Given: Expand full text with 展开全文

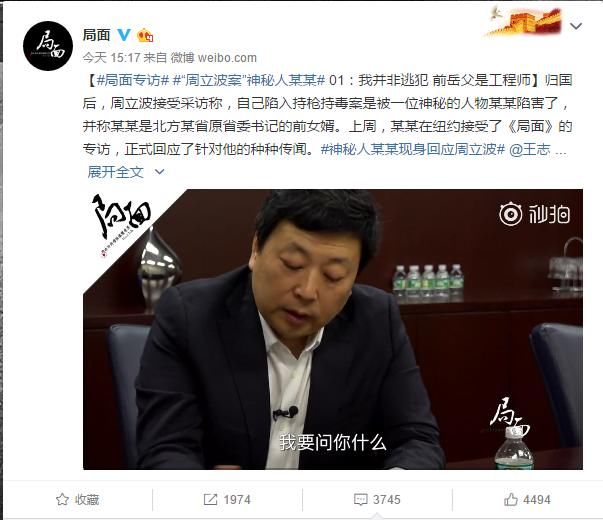Looking at the screenshot, I should tap(115, 172).
